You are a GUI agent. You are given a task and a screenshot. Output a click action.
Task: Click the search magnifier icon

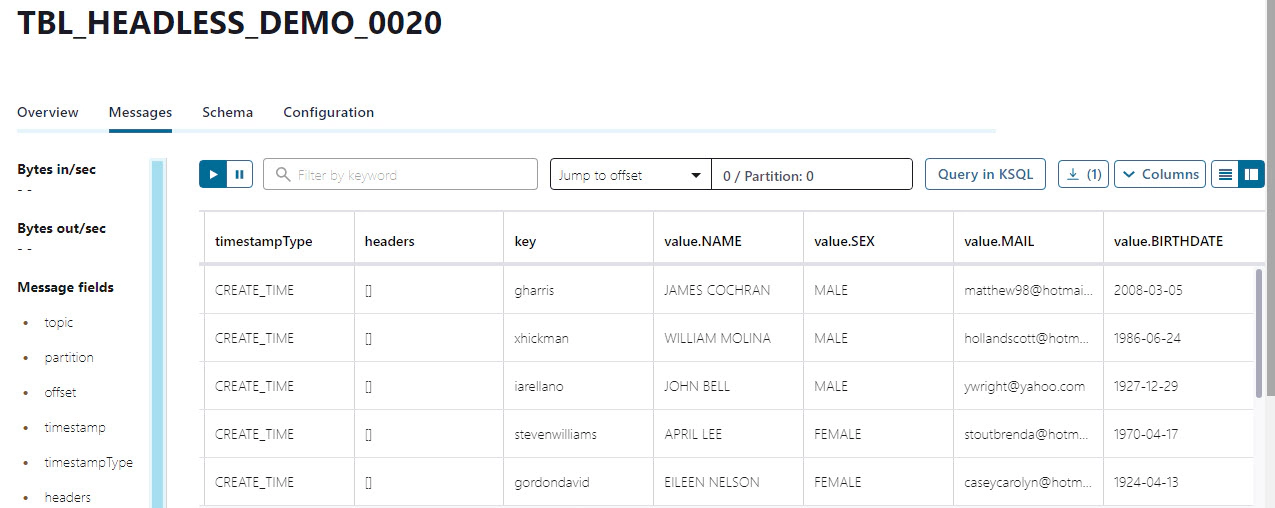click(283, 175)
